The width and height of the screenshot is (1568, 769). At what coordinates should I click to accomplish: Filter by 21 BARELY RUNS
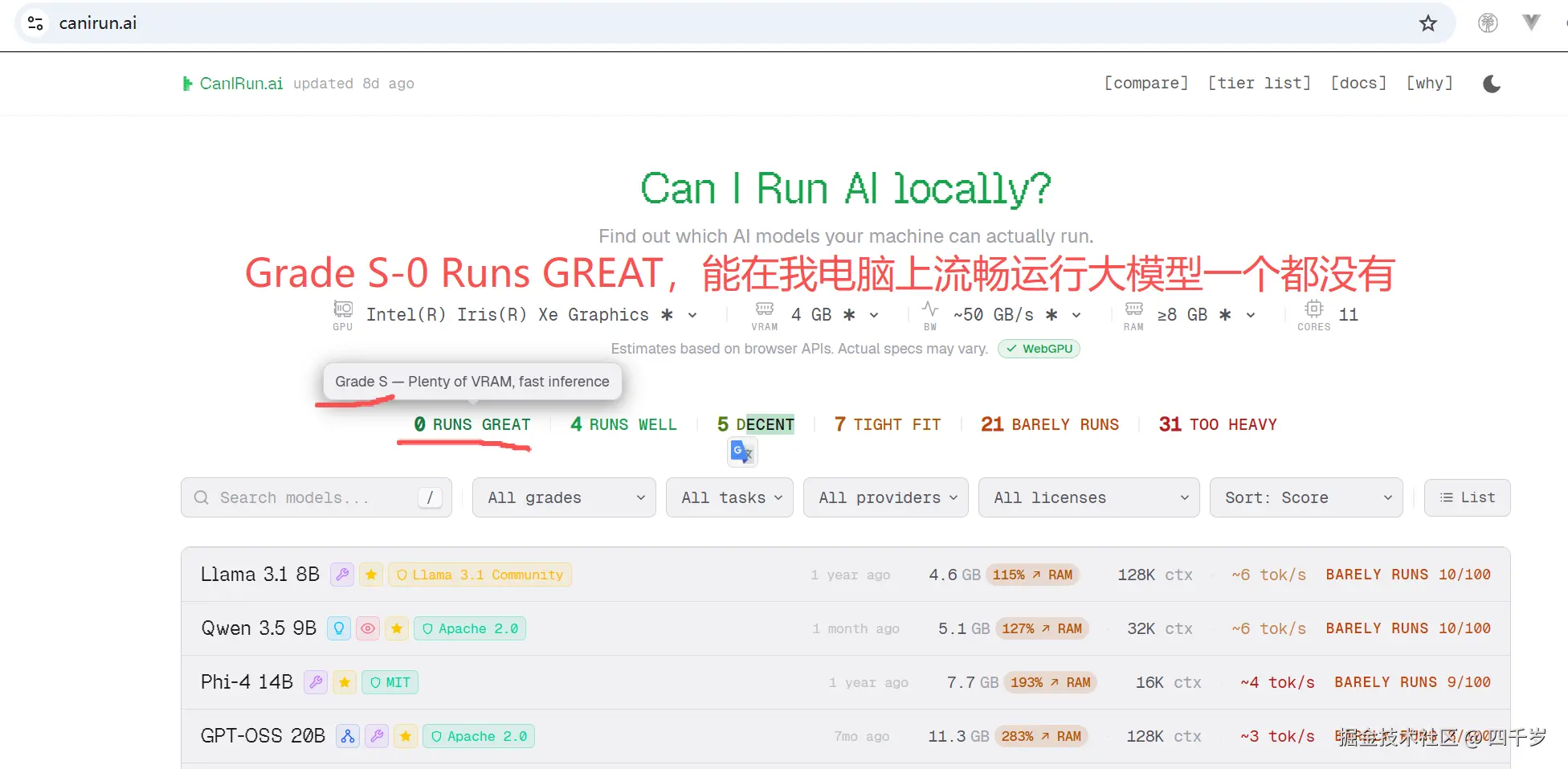[1049, 424]
